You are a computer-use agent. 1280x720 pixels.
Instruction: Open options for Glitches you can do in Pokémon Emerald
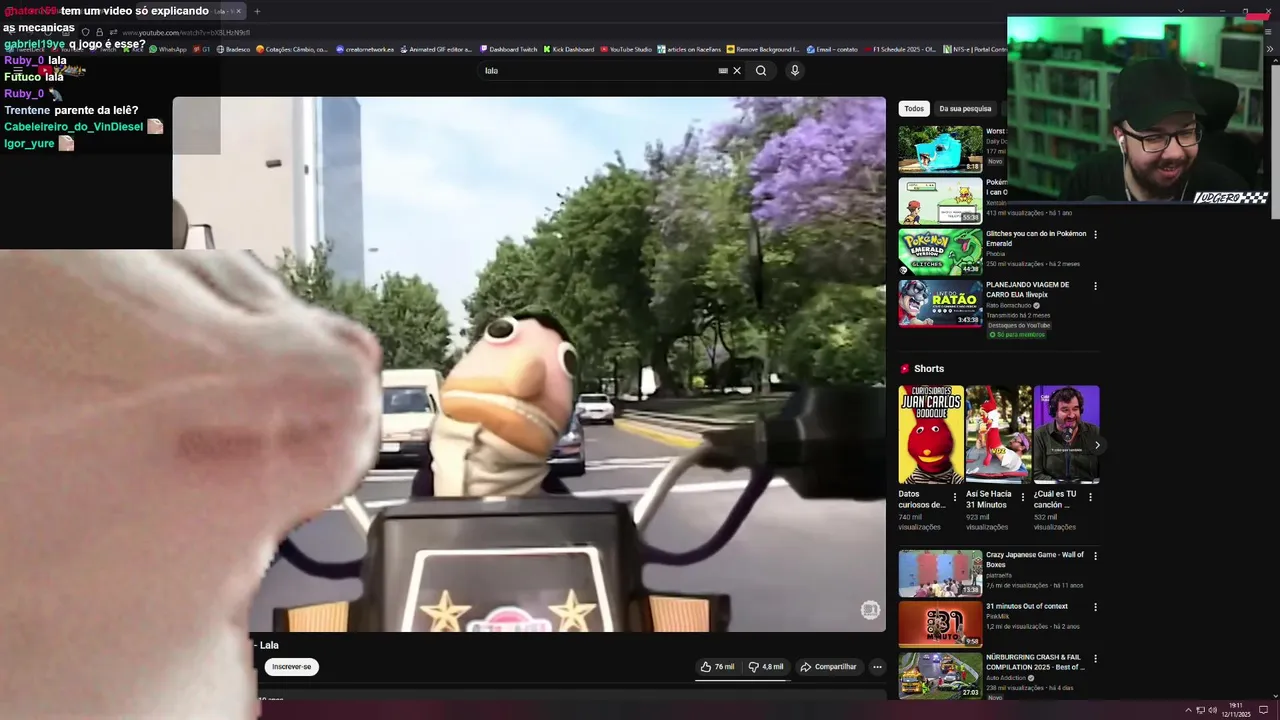[x=1095, y=235]
